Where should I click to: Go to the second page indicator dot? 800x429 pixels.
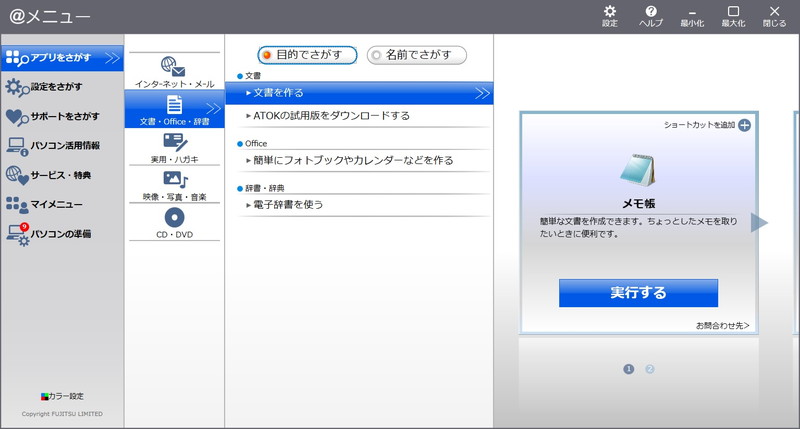coord(650,369)
